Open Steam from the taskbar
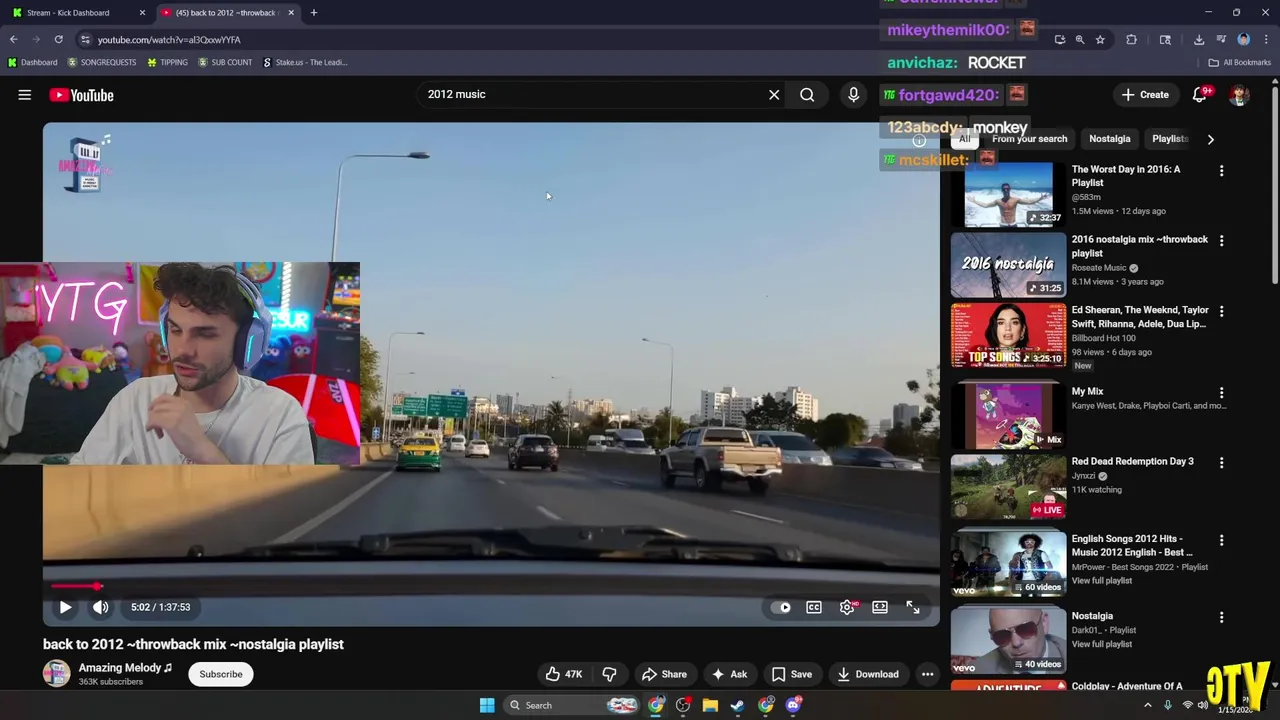Viewport: 1280px width, 720px height. (737, 705)
